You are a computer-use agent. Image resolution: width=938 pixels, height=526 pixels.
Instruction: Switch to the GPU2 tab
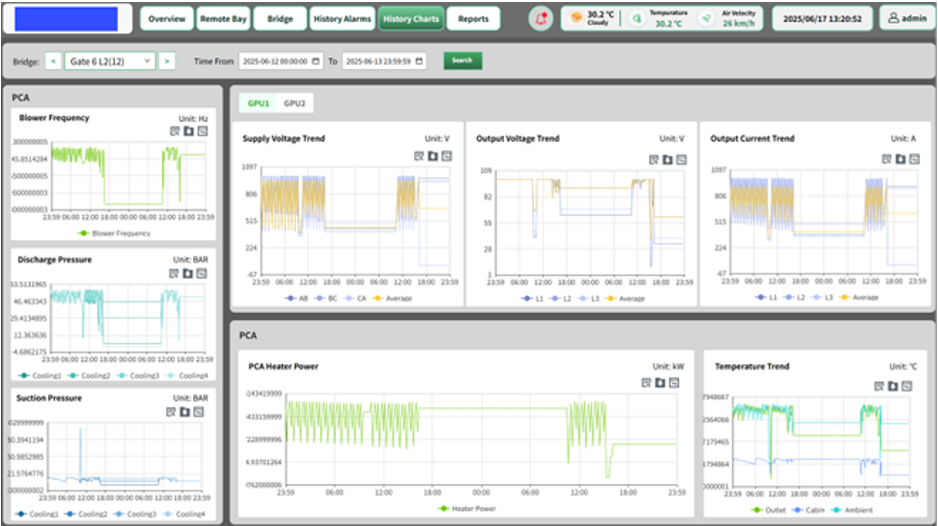pos(294,103)
